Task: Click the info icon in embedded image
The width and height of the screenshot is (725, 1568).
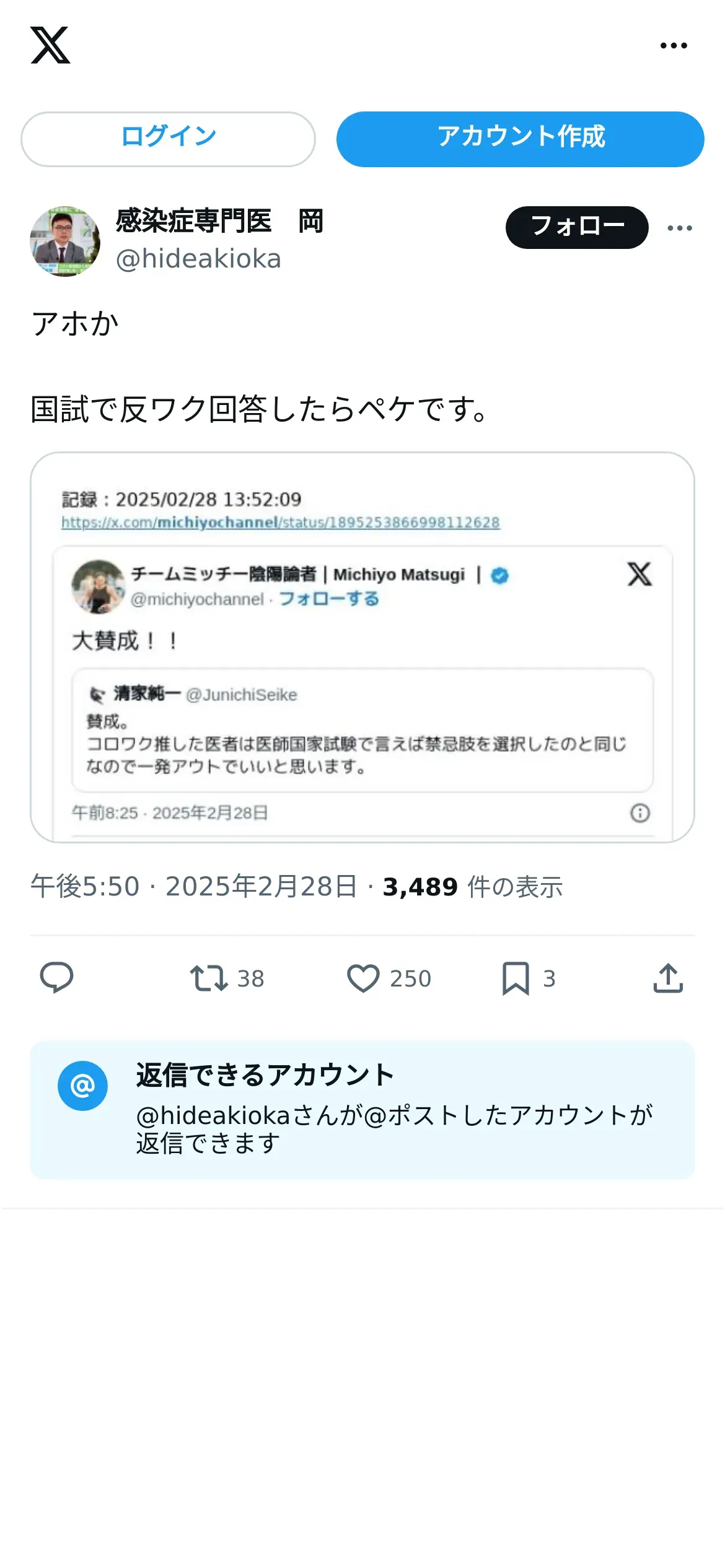Action: 640,812
